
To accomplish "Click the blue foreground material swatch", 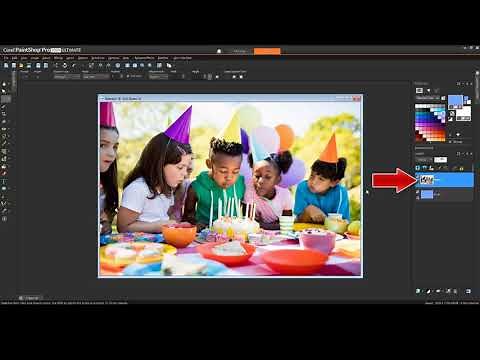I will point(455,101).
